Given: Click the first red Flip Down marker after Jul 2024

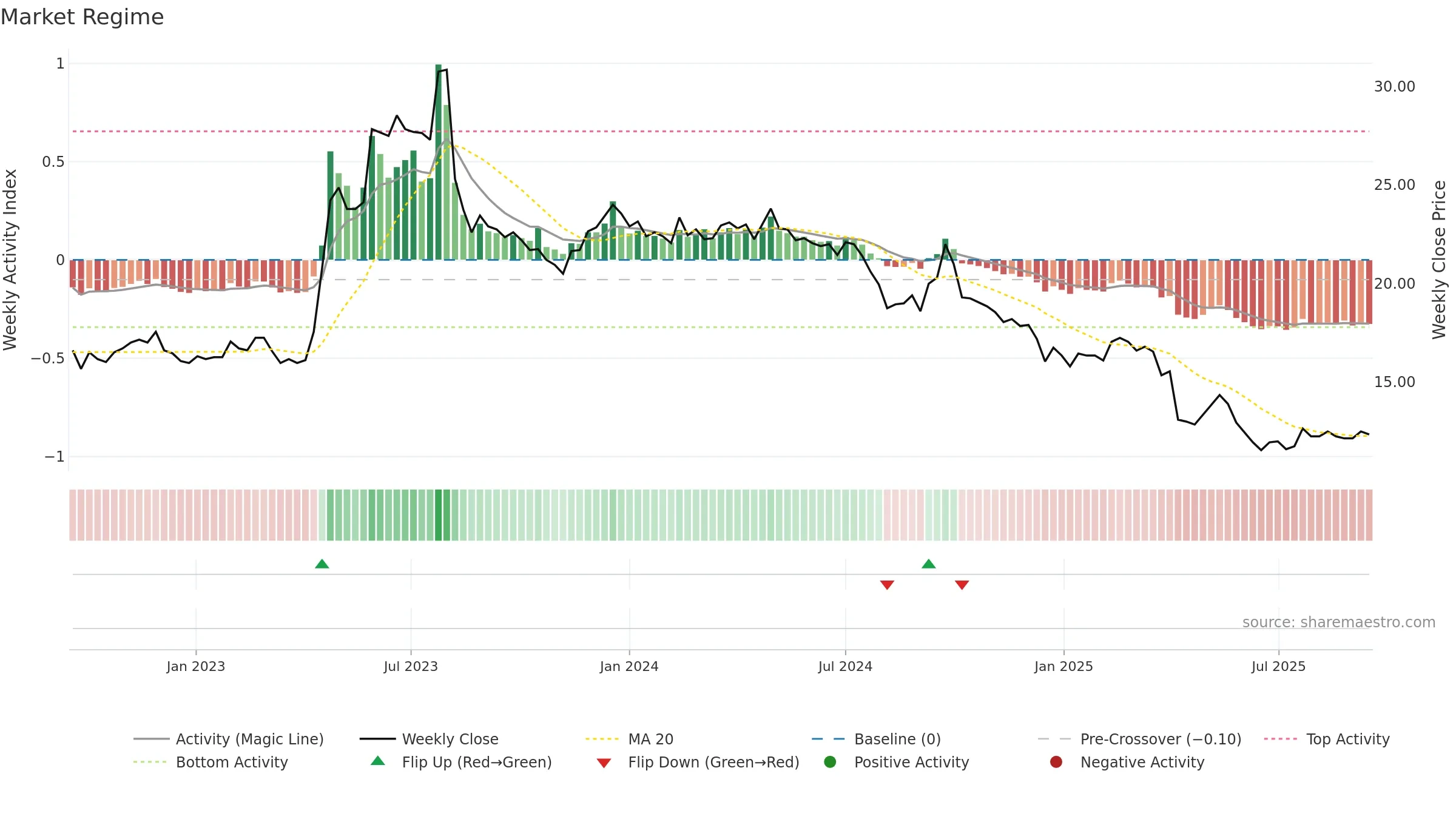Looking at the screenshot, I should coord(887,585).
